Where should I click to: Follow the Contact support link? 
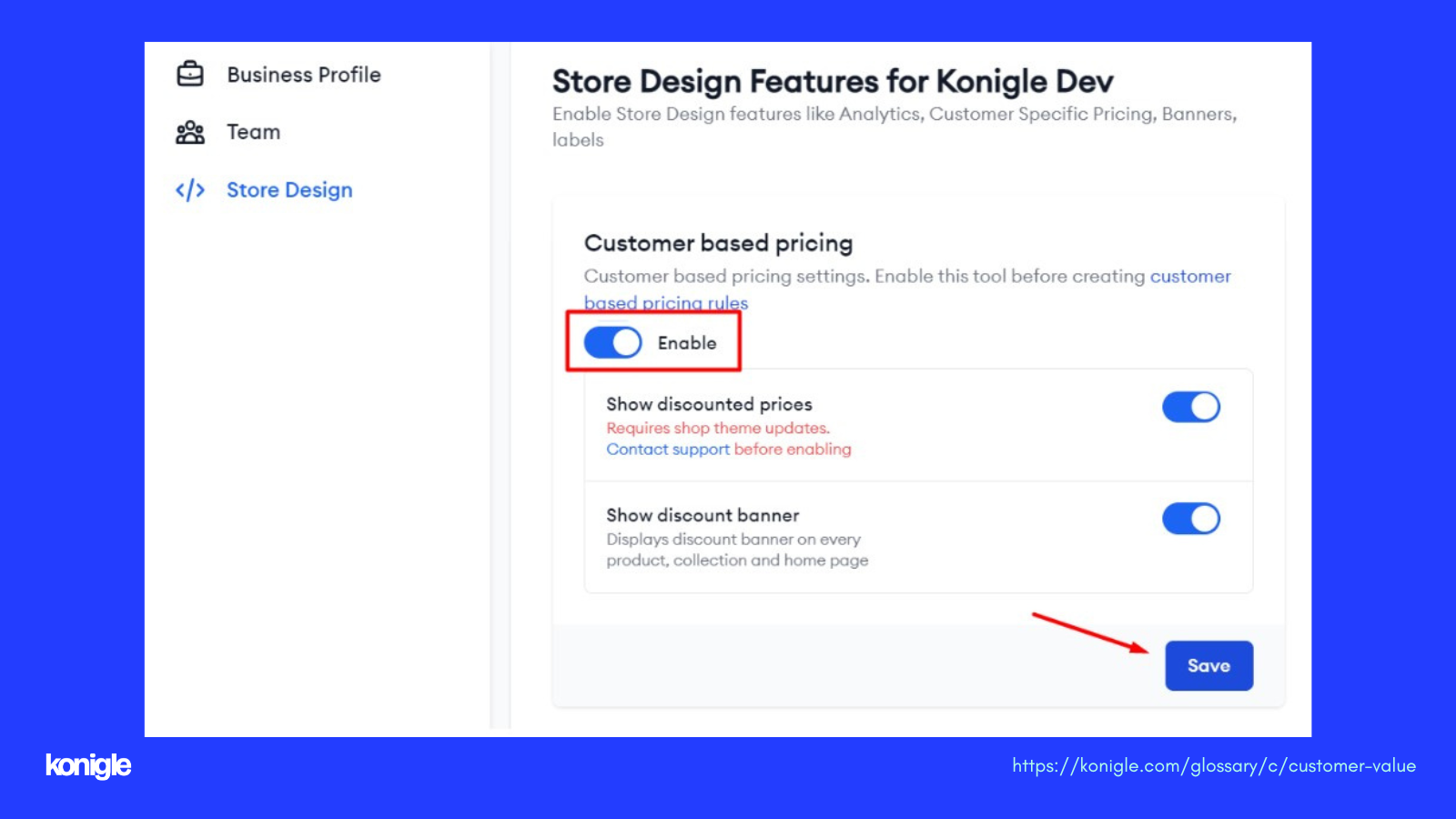(668, 450)
